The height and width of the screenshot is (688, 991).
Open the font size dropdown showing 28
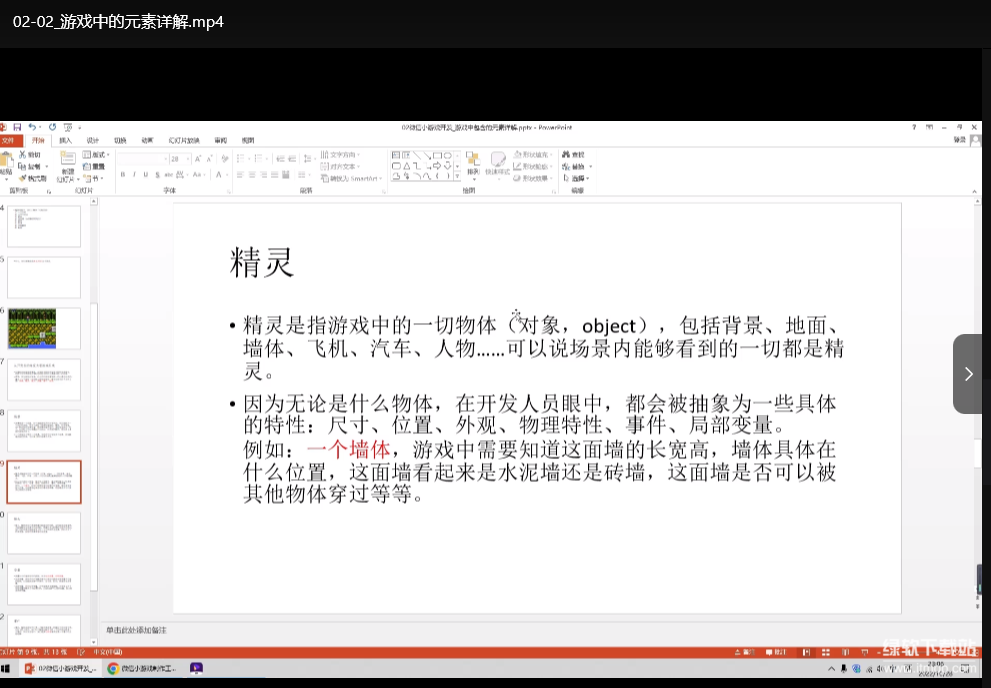pyautogui.click(x=179, y=159)
